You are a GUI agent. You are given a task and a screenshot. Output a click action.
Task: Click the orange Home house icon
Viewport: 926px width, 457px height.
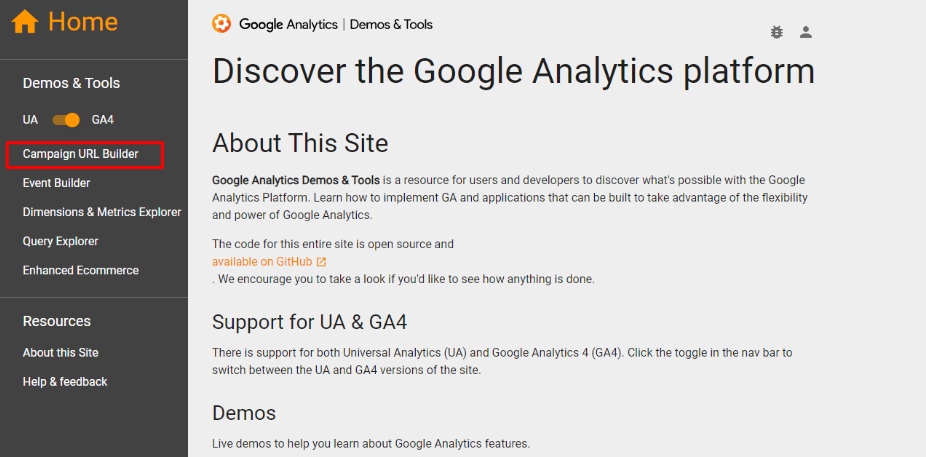click(25, 22)
